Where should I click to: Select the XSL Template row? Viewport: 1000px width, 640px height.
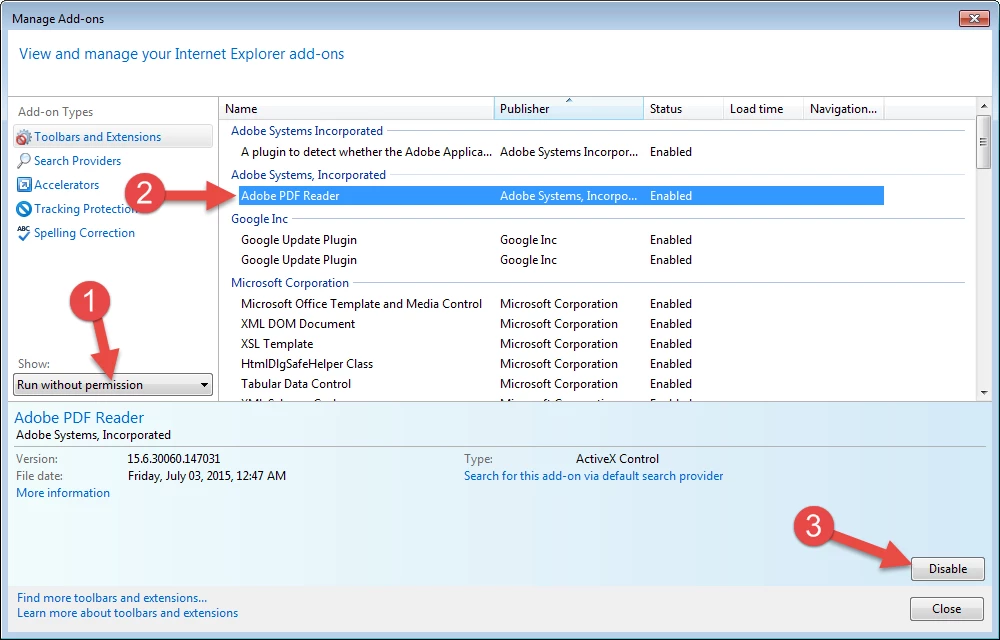point(561,344)
